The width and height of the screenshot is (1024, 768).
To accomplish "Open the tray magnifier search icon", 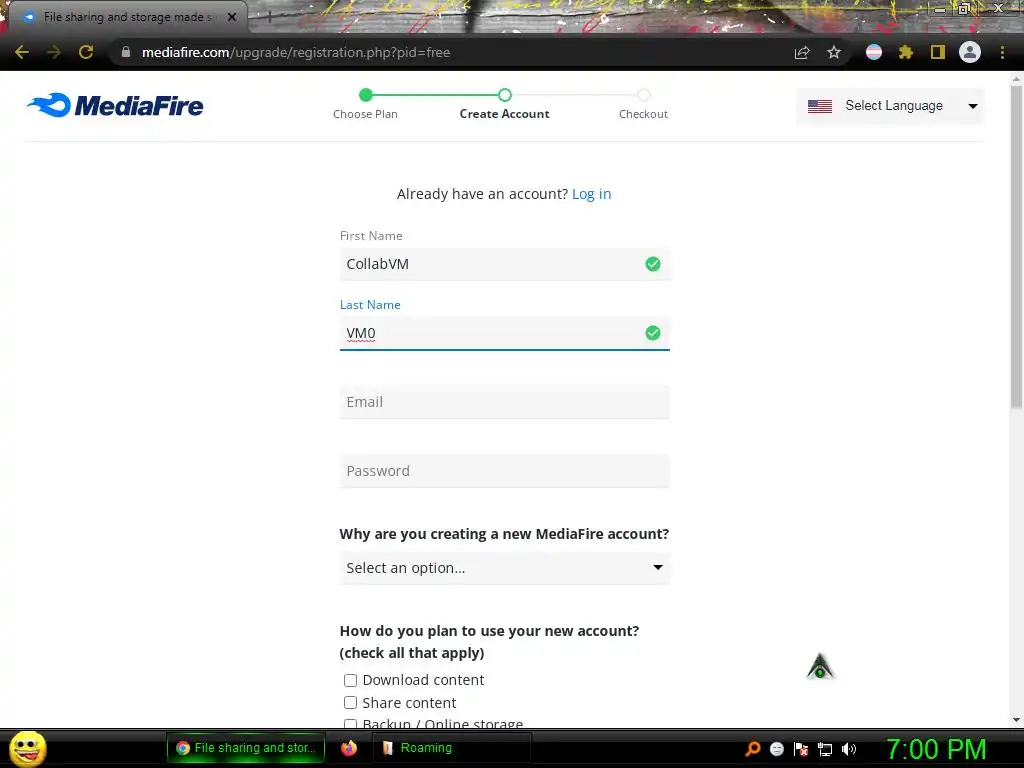I will pos(753,749).
